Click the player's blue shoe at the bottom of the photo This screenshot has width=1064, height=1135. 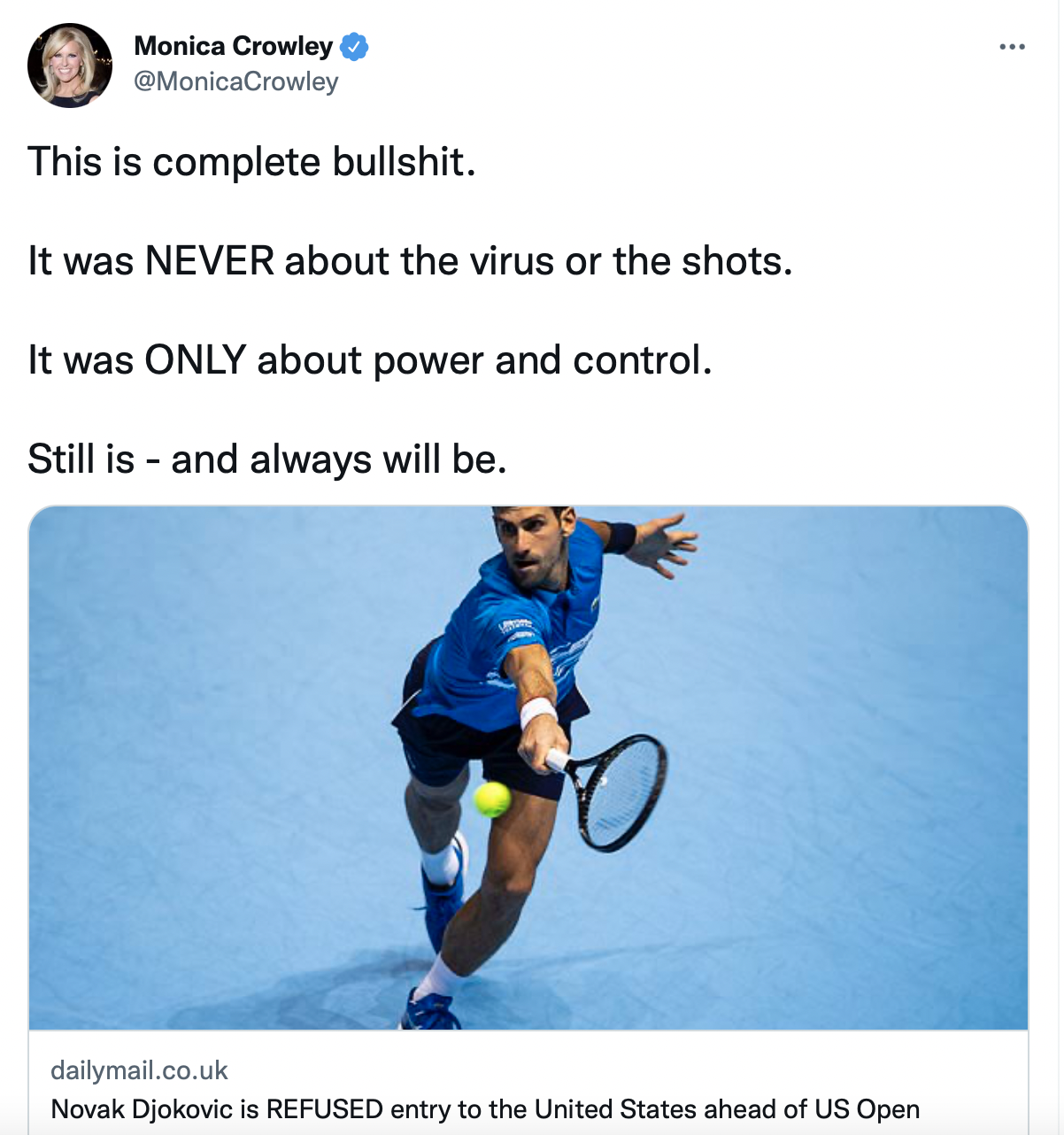(429, 1011)
